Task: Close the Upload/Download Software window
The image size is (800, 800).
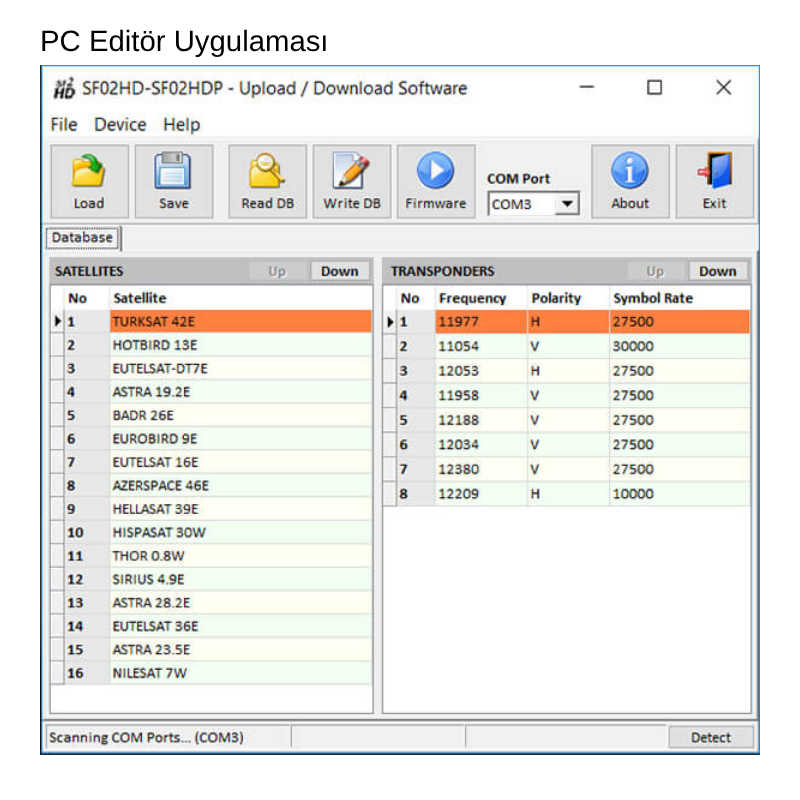Action: pos(723,88)
